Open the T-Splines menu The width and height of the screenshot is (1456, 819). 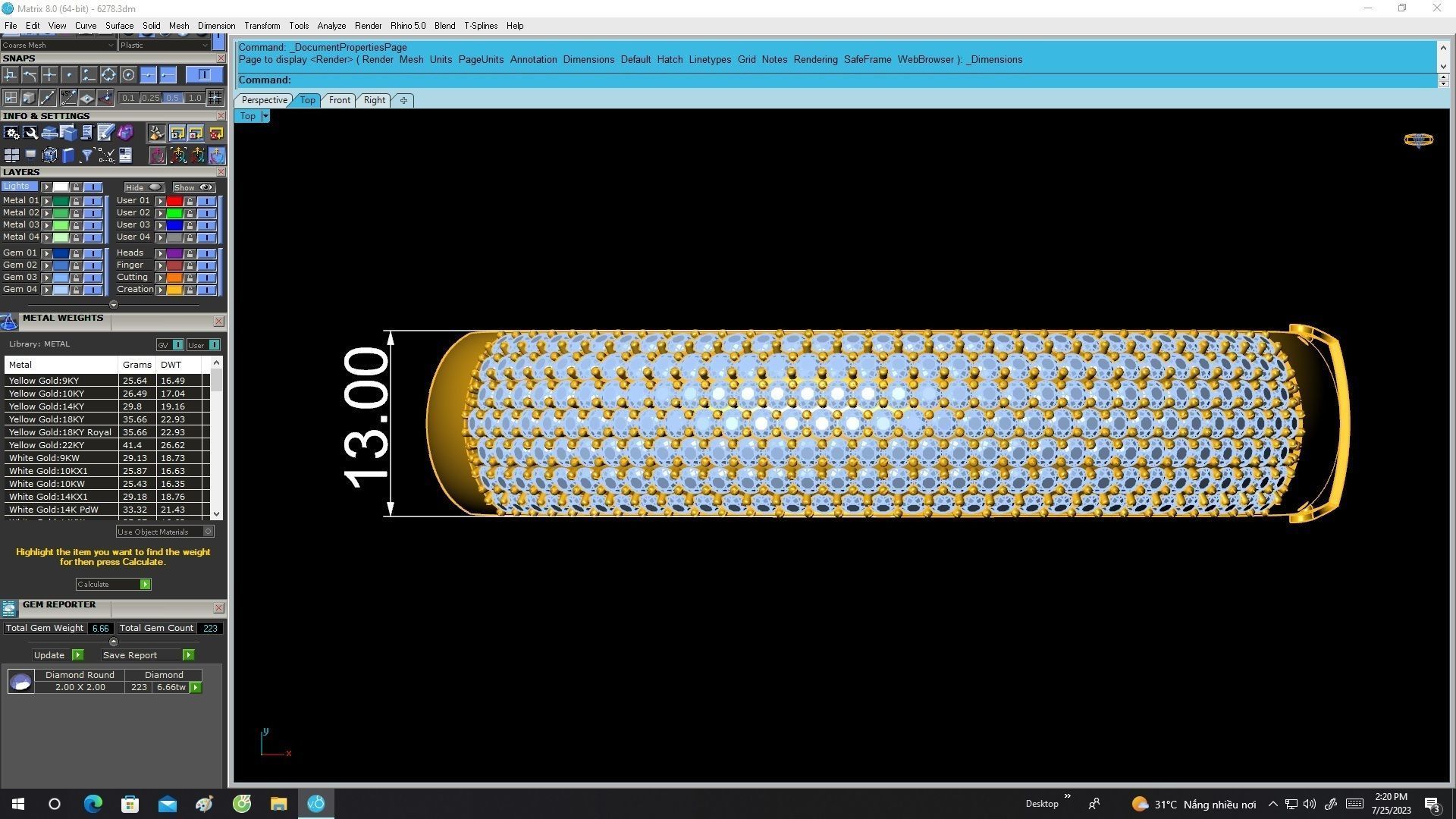coord(481,26)
